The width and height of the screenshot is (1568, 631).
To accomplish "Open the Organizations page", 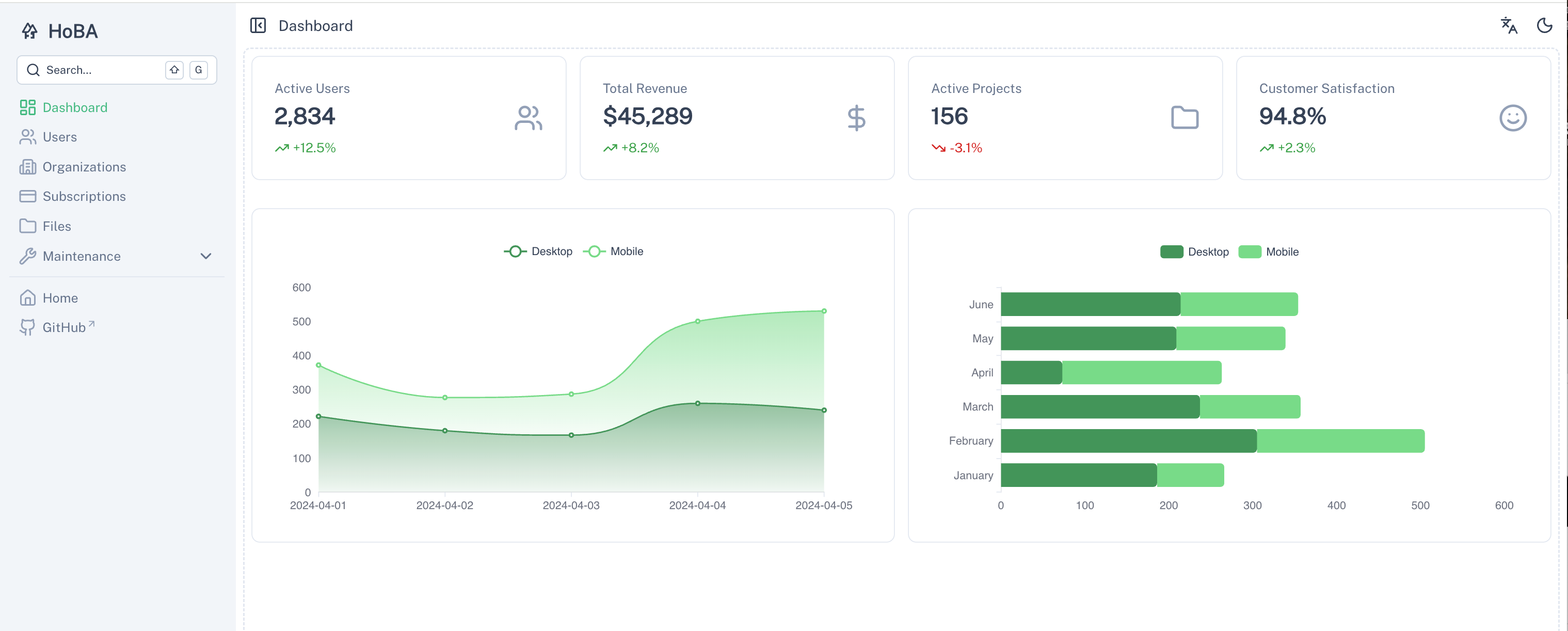I will [x=84, y=166].
